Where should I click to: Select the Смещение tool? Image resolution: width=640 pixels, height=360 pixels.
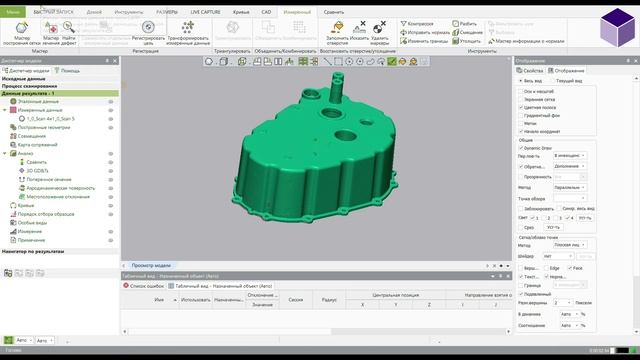(467, 32)
